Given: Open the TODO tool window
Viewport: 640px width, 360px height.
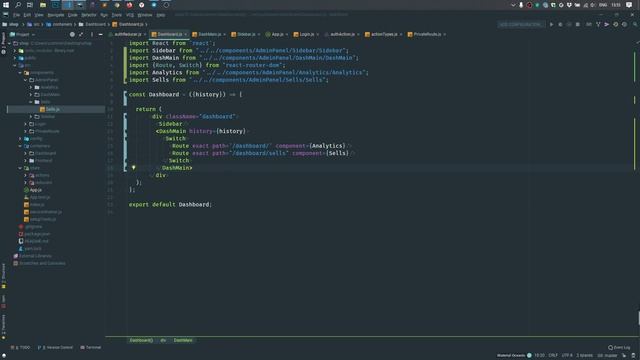Looking at the screenshot, I should [20, 347].
